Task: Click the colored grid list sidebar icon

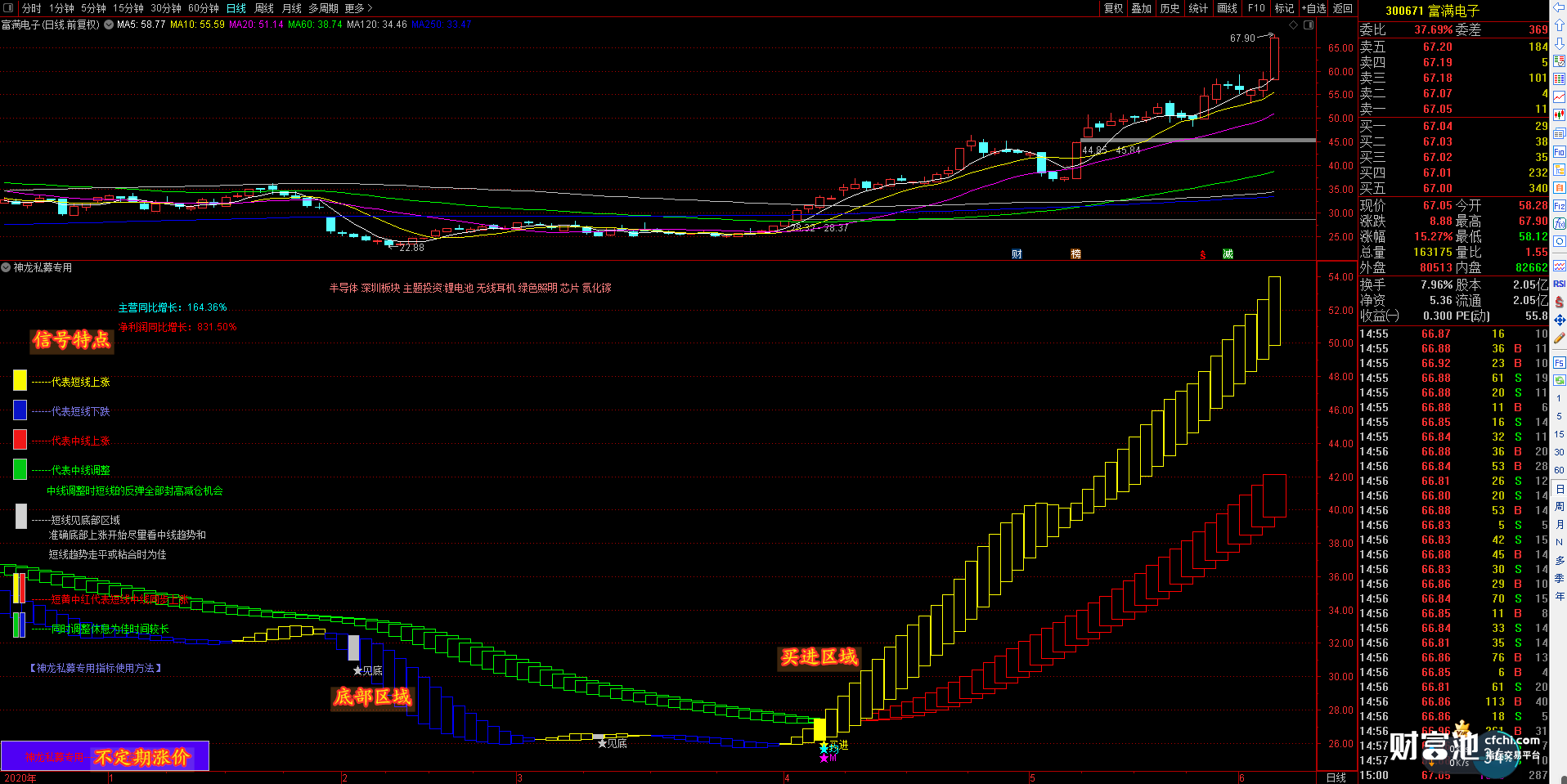Action: click(1560, 79)
